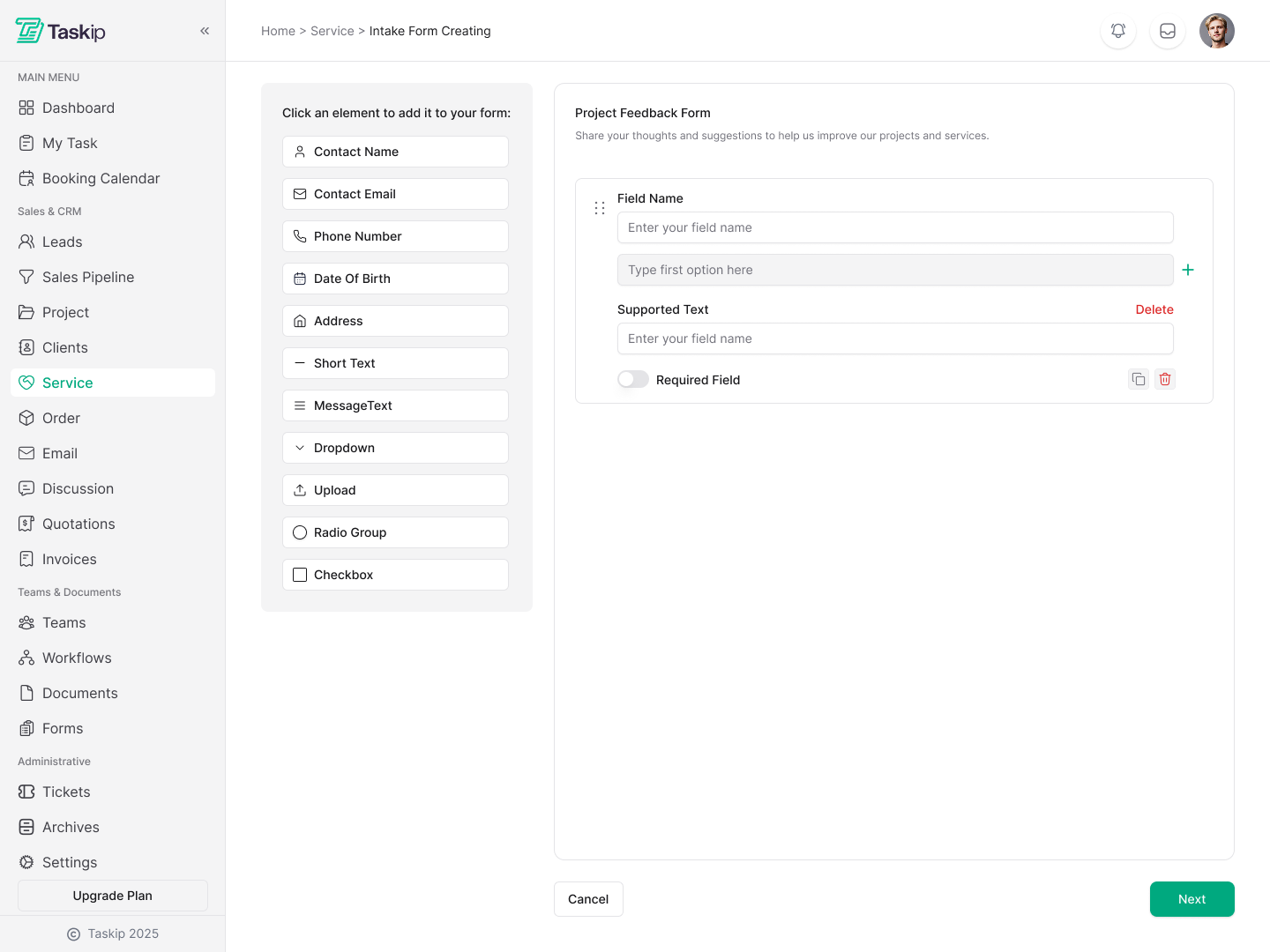Add the Dropdown element to form
1270x952 pixels.
click(x=395, y=448)
